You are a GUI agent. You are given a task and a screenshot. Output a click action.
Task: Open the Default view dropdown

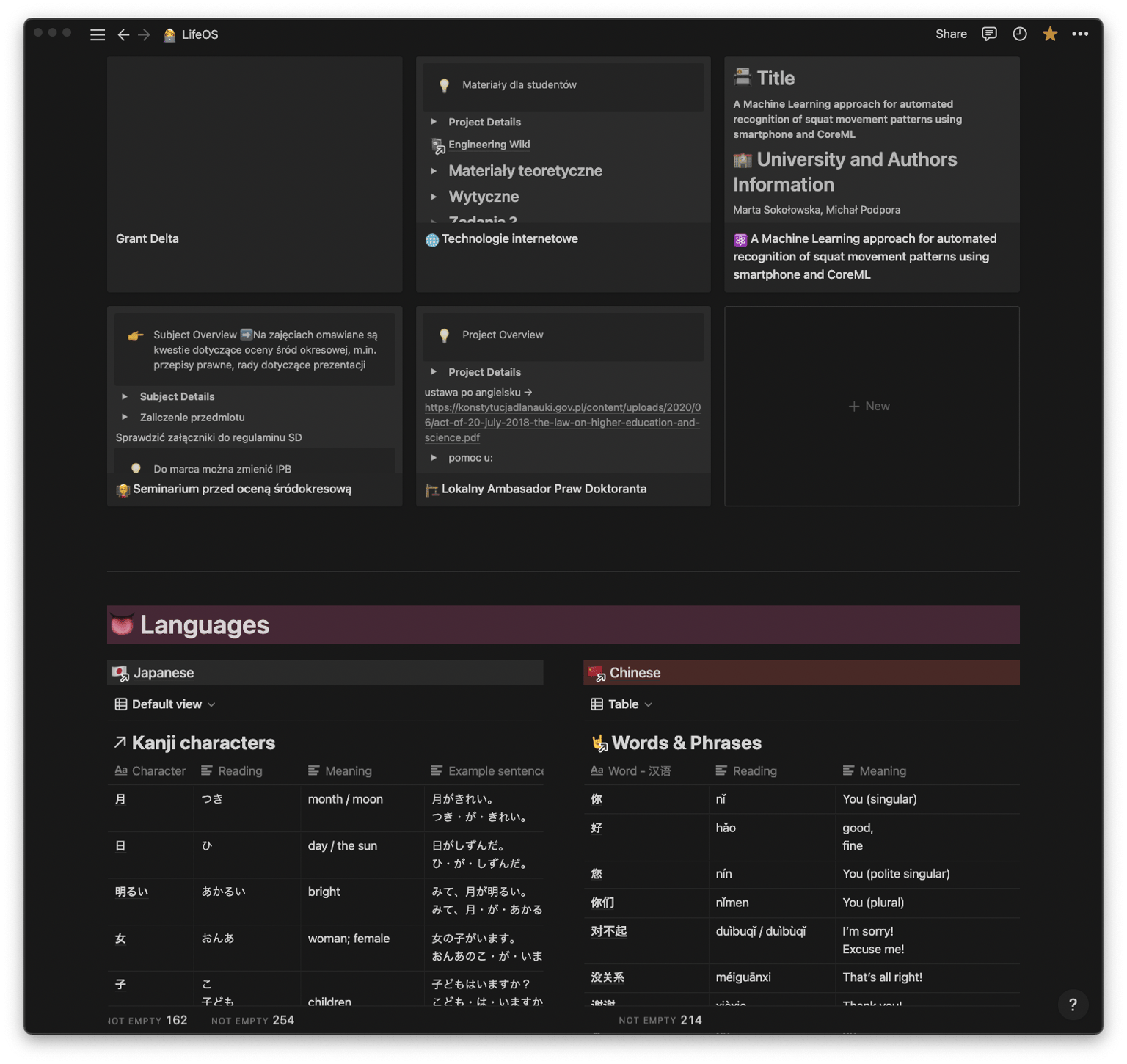pos(166,704)
